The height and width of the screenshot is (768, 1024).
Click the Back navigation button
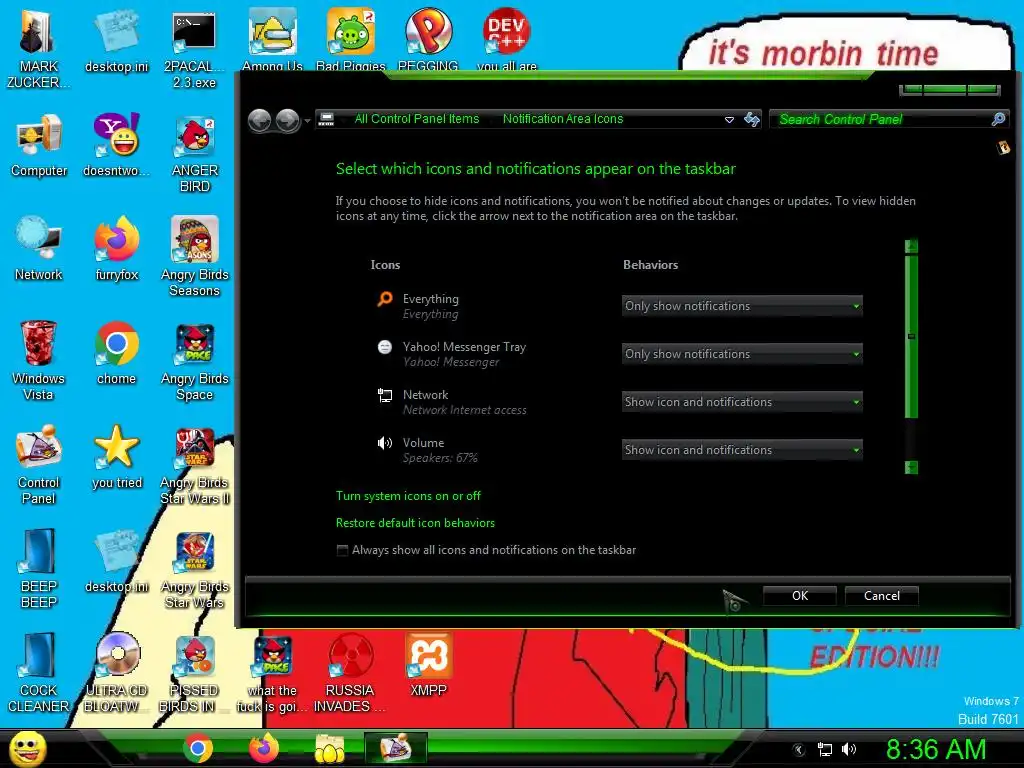point(260,120)
